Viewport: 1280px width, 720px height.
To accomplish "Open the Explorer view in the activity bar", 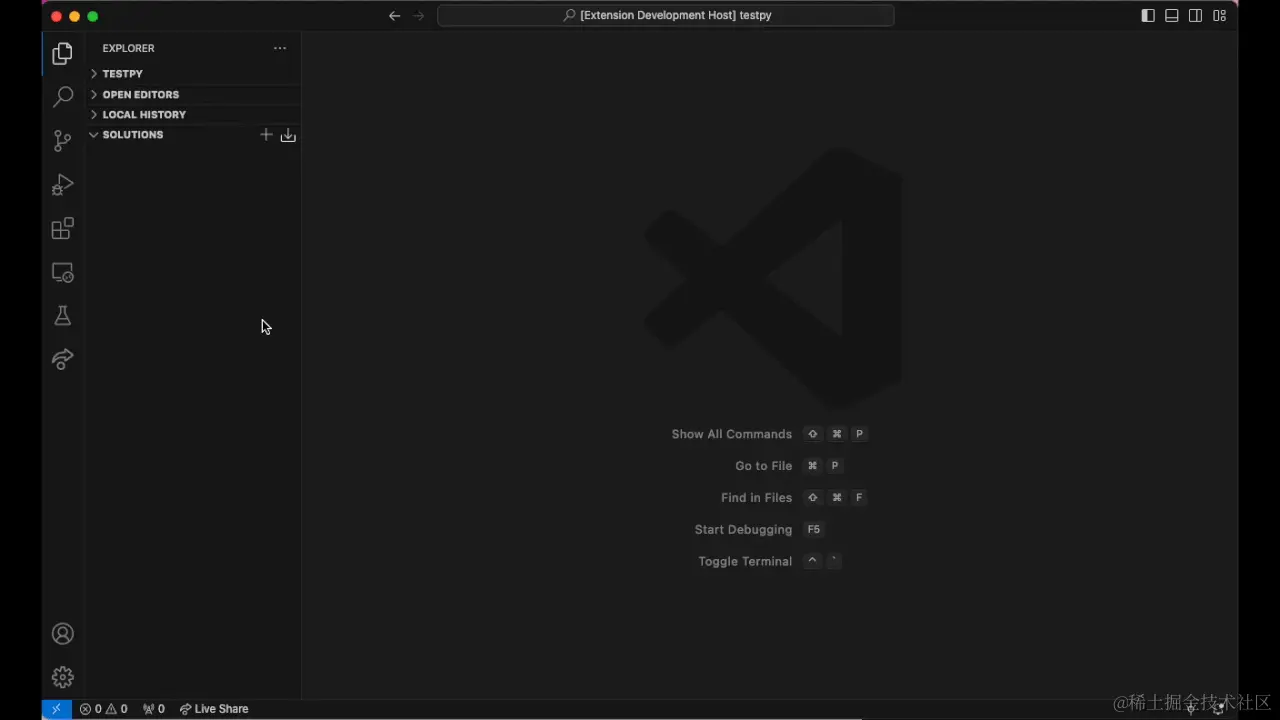I will [62, 53].
